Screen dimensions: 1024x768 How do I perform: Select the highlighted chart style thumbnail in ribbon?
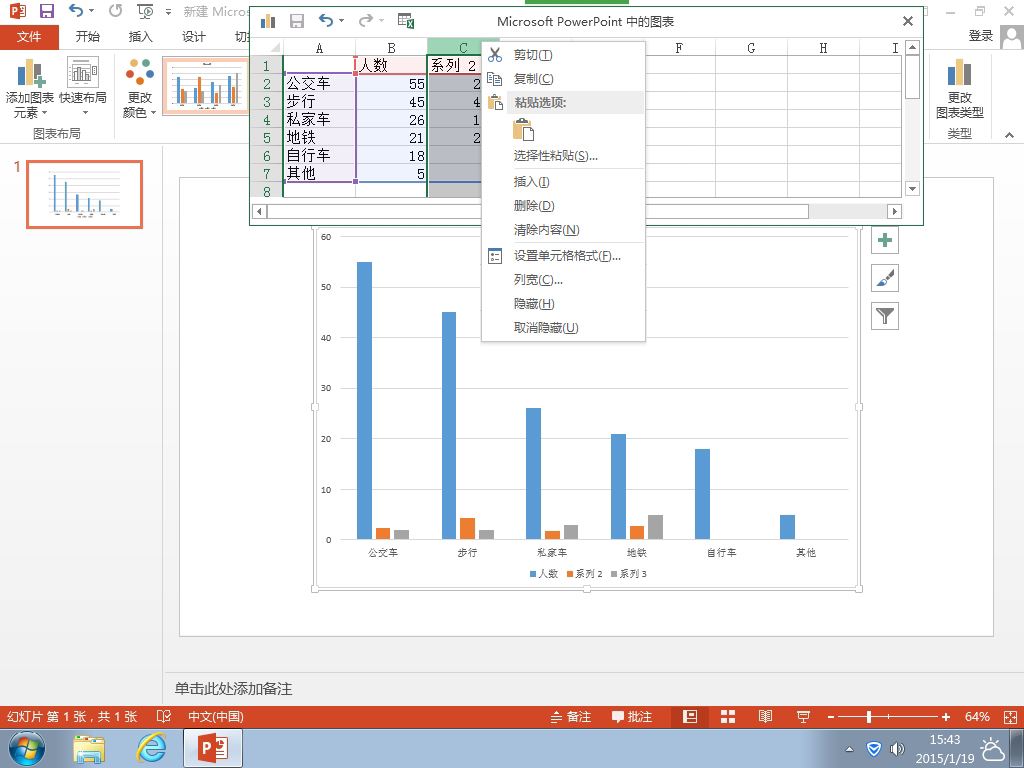click(x=206, y=85)
